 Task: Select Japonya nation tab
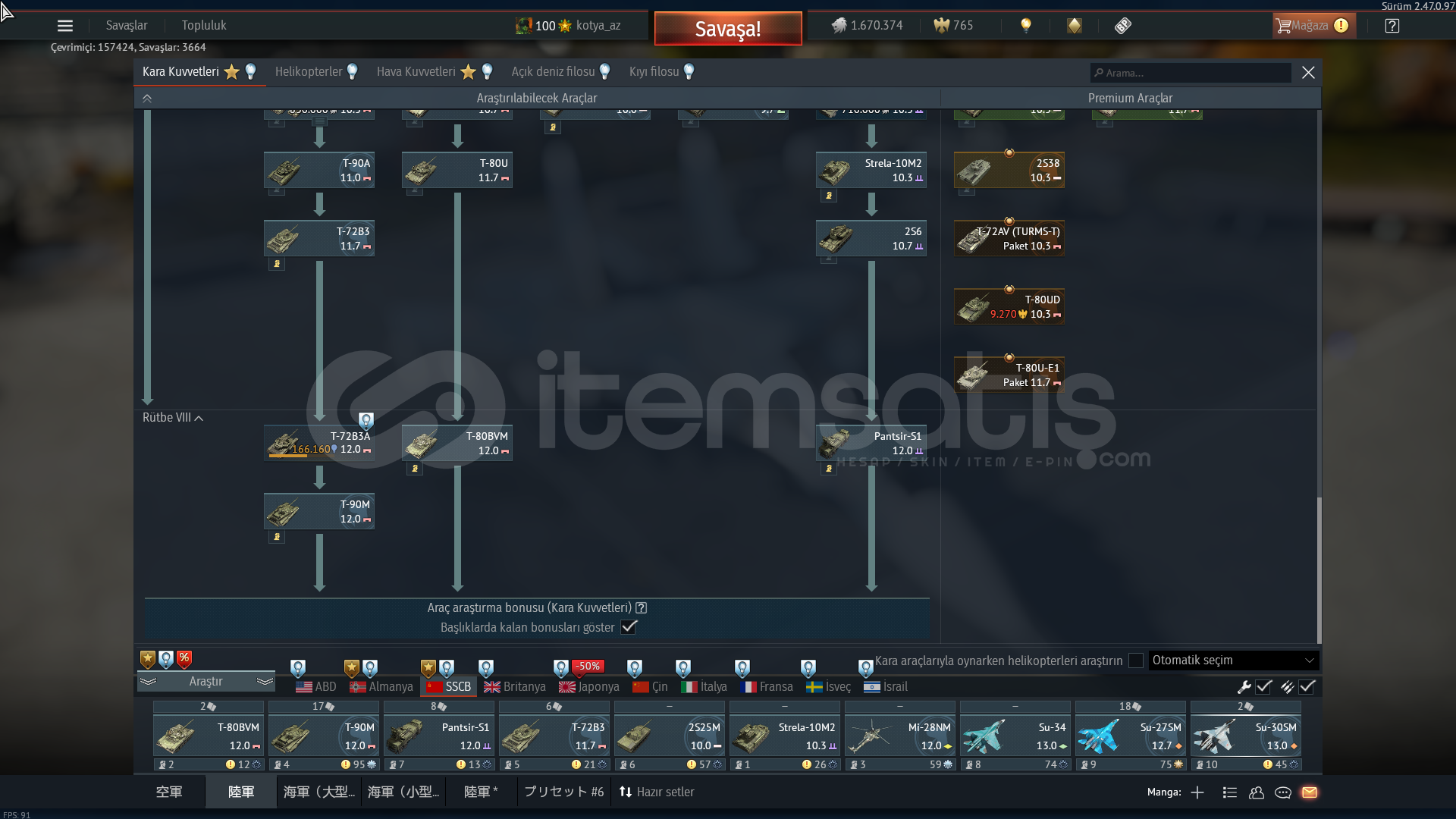589,686
